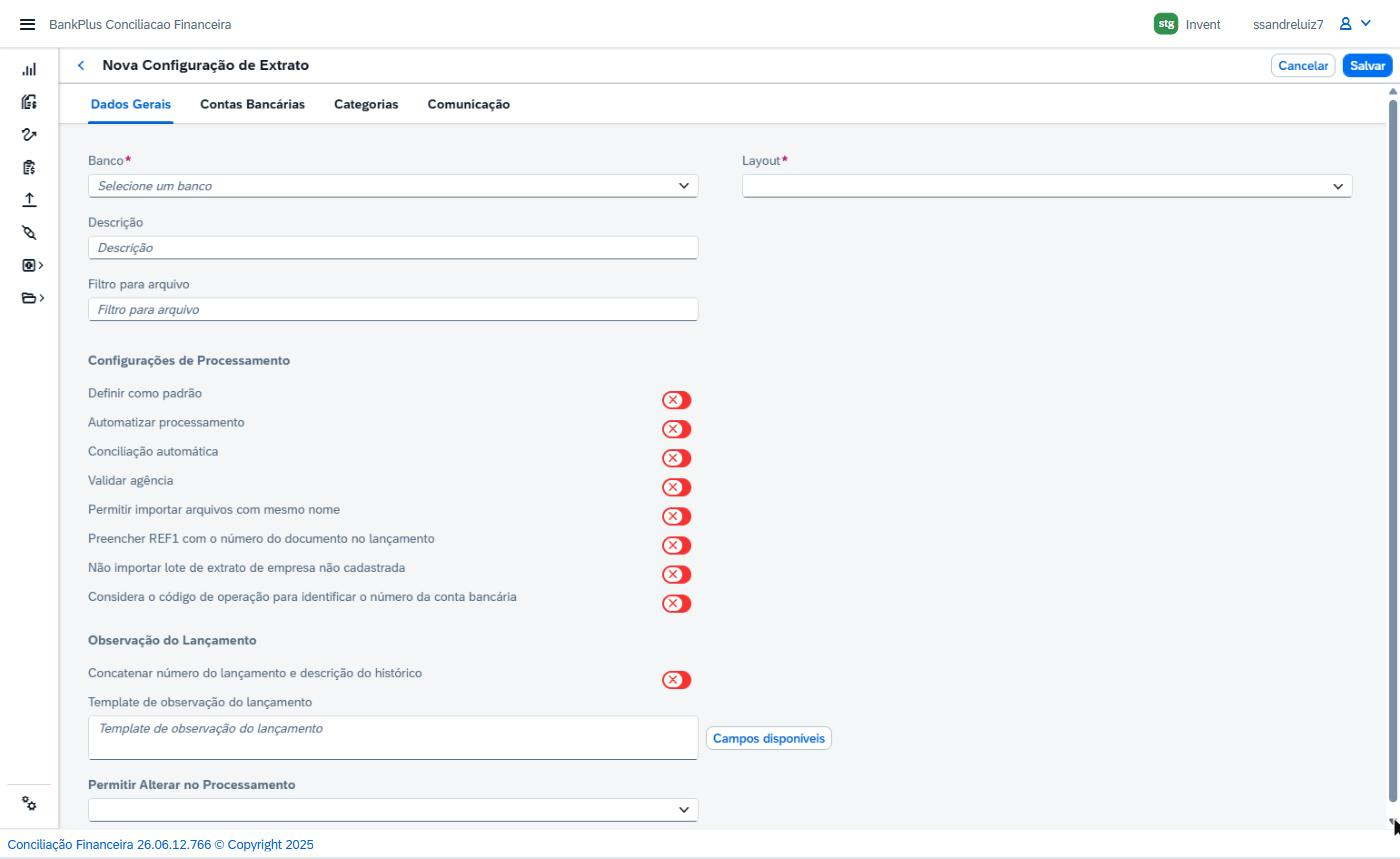Image resolution: width=1400 pixels, height=859 pixels.
Task: Click the username 'ssandreluiz7' text
Action: (1288, 24)
